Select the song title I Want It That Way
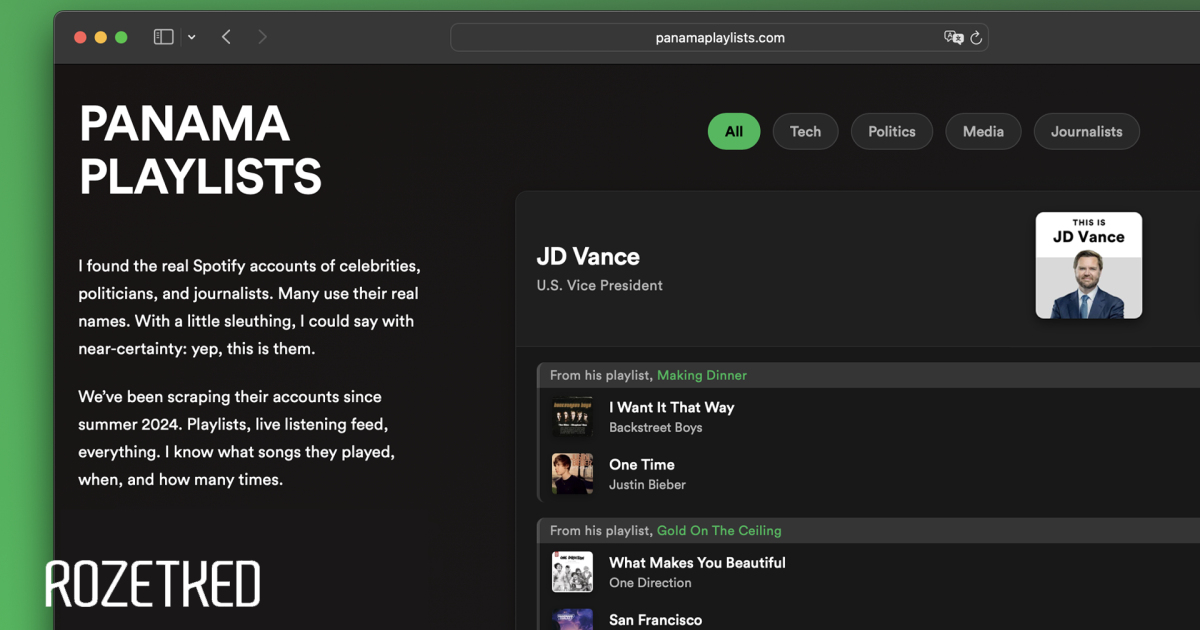Screen dimensions: 1200x630 coord(672,407)
